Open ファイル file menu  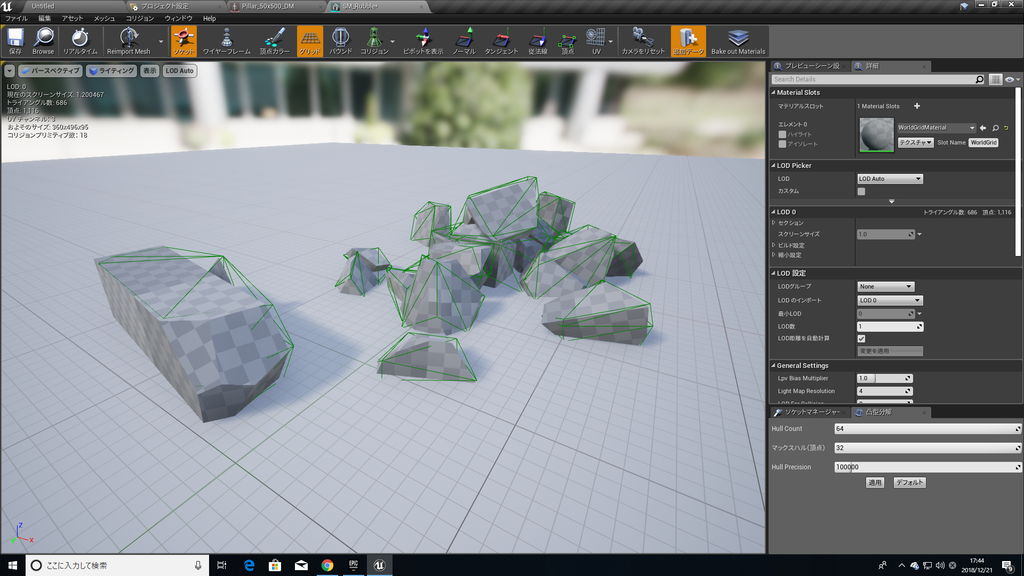(16, 18)
